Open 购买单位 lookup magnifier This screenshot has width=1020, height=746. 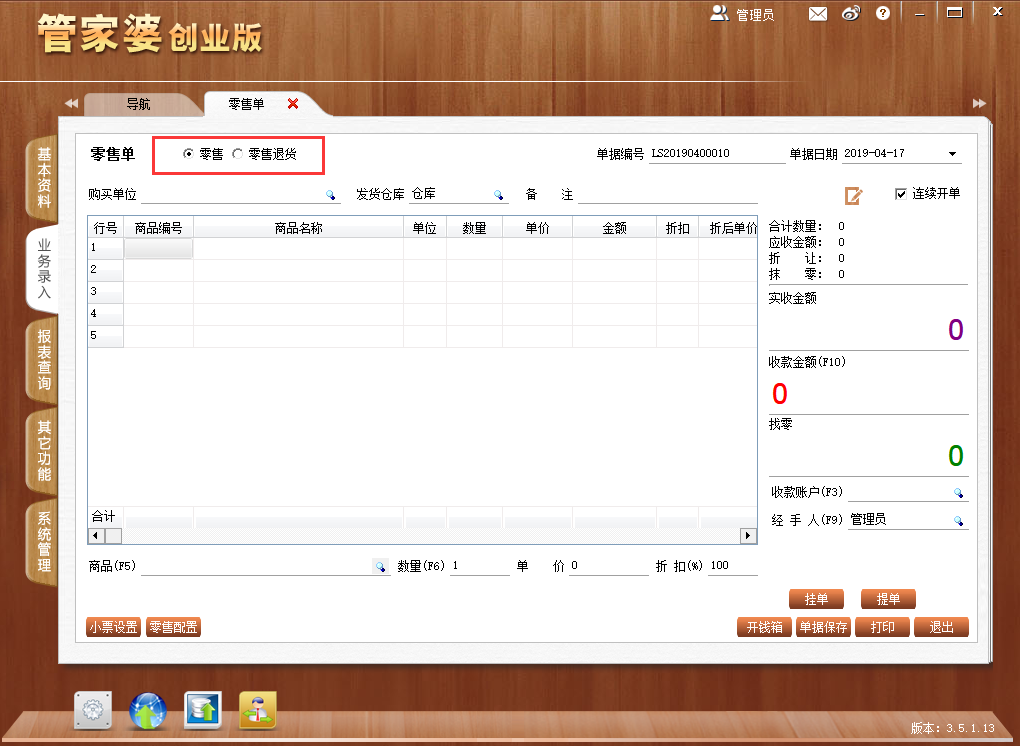pos(330,195)
